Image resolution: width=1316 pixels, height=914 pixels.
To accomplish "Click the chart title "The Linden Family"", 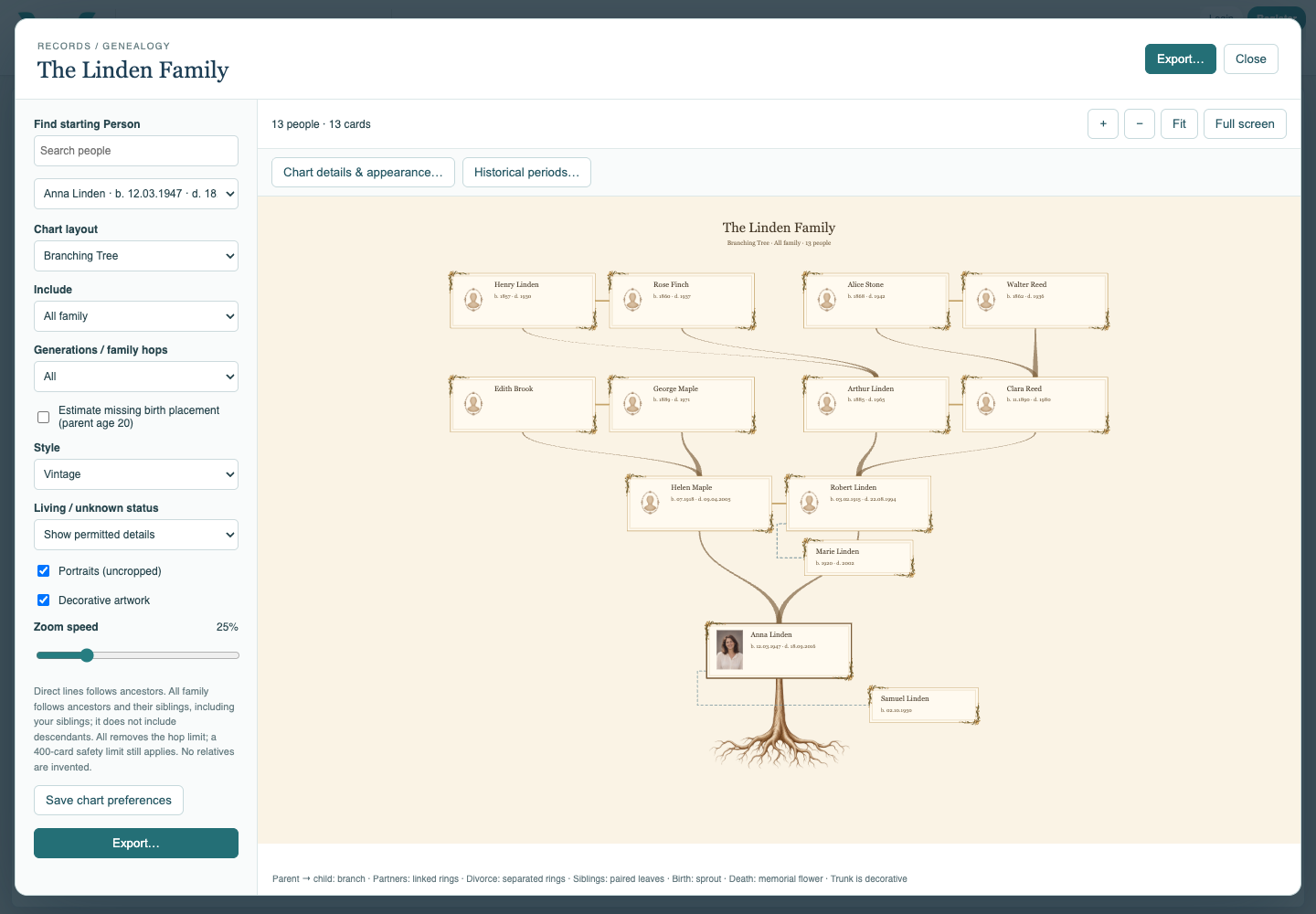I will click(779, 228).
